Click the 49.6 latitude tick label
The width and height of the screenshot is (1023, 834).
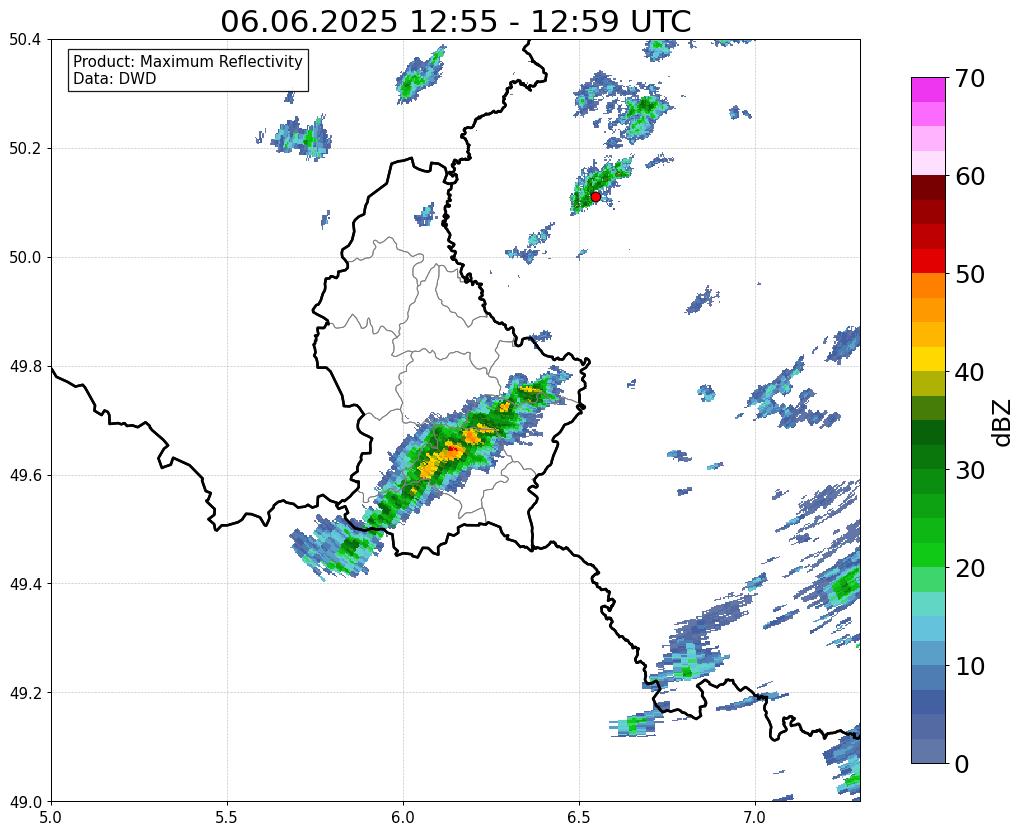click(25, 475)
